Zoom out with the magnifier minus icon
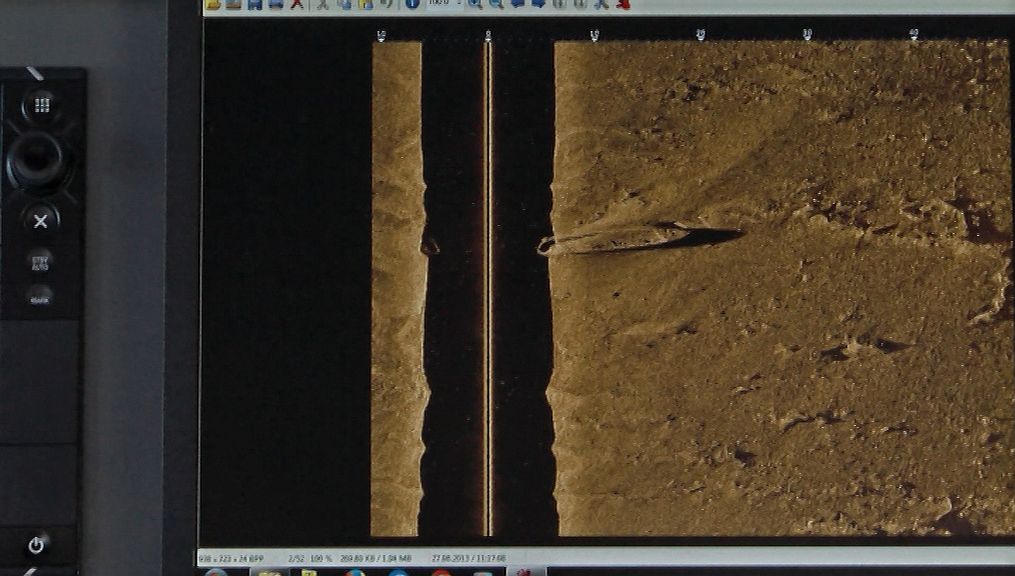Screen dimensions: 1015x576 [x=496, y=4]
